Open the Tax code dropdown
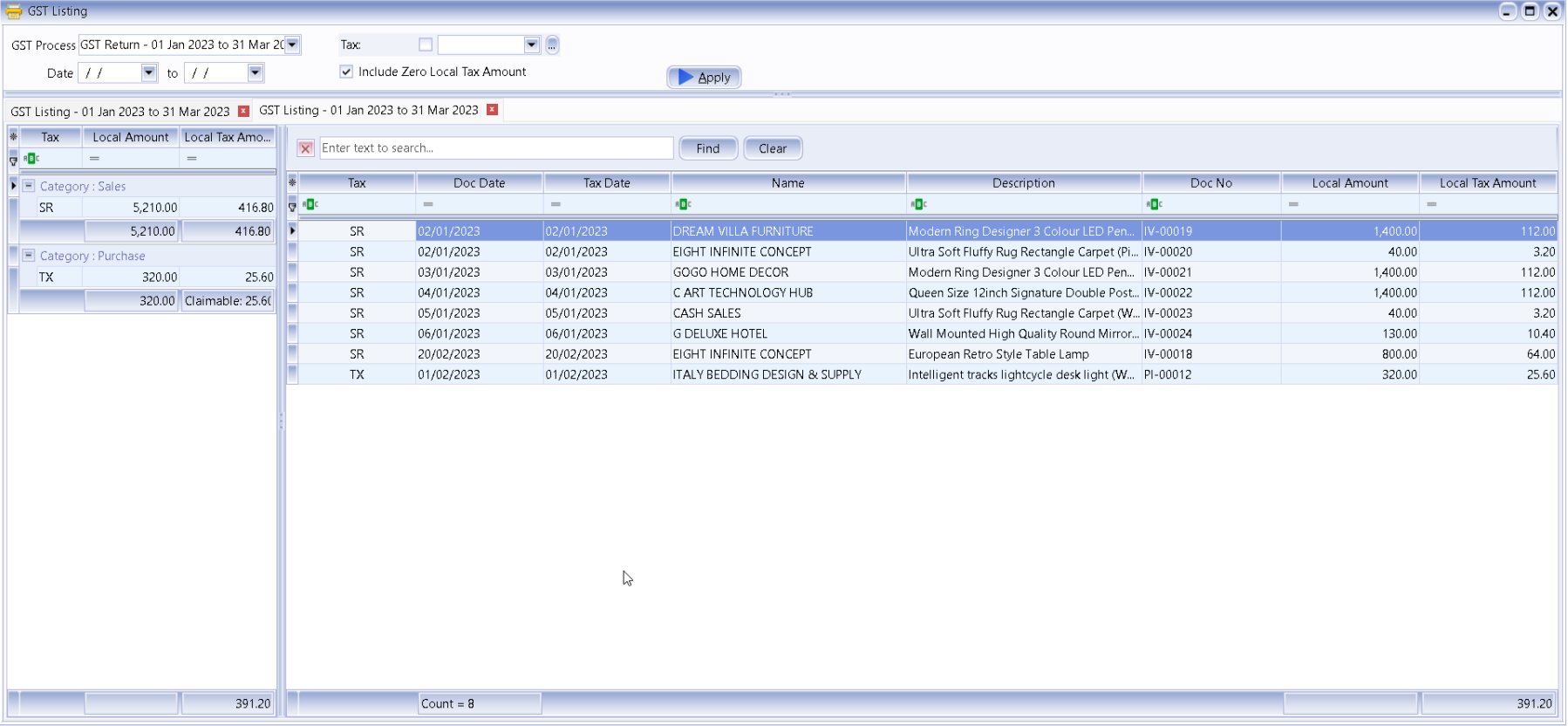Image resolution: width=1568 pixels, height=726 pixels. [x=531, y=45]
